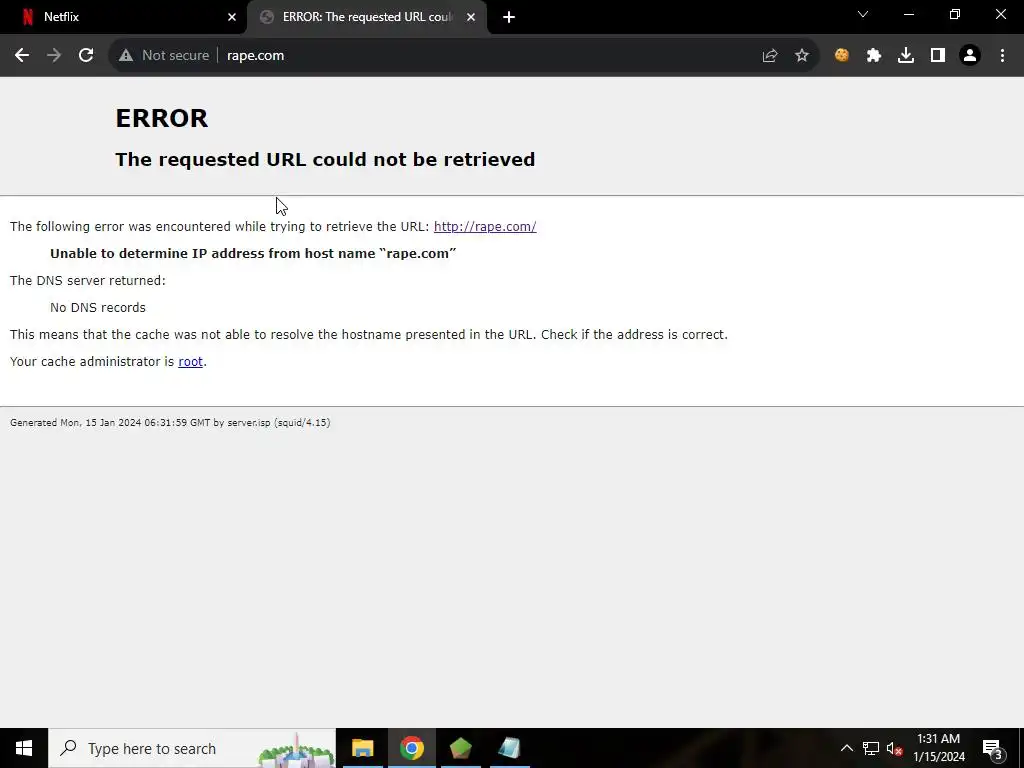Screen dimensions: 1024x768
Task: Click the taskbar search box
Action: 192,748
